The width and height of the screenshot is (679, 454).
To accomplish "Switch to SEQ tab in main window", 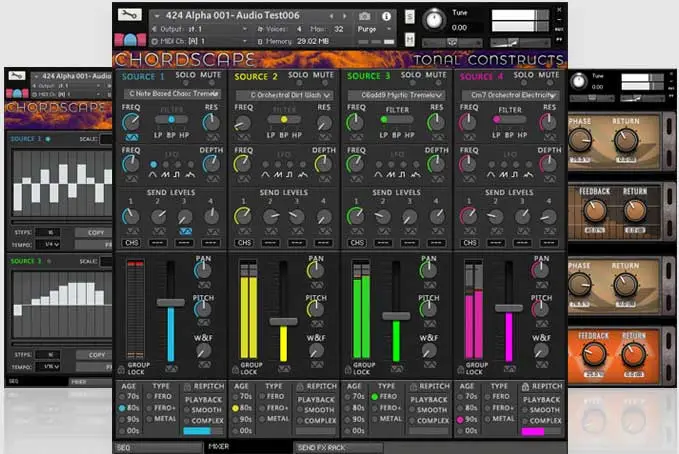I will tap(158, 448).
